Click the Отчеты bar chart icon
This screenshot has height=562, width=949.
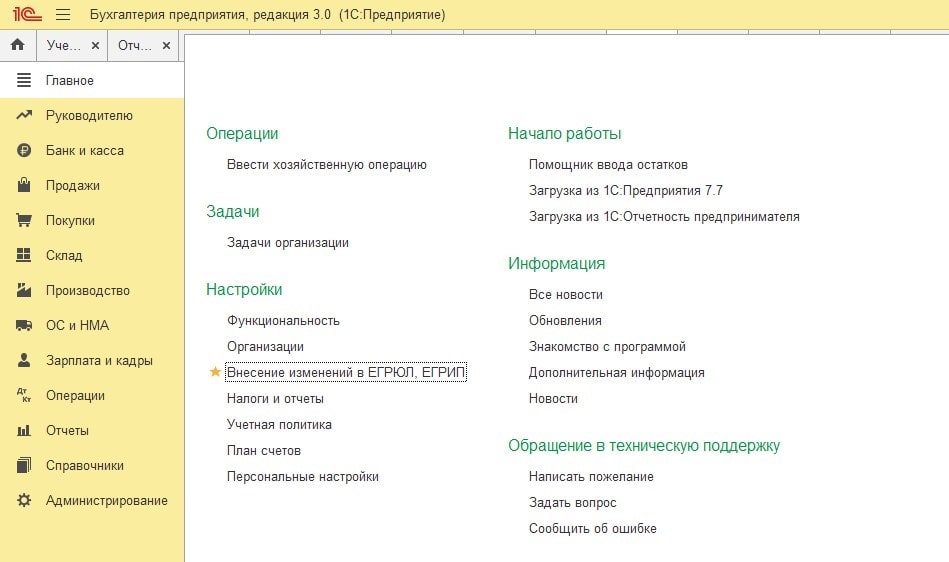coord(24,431)
